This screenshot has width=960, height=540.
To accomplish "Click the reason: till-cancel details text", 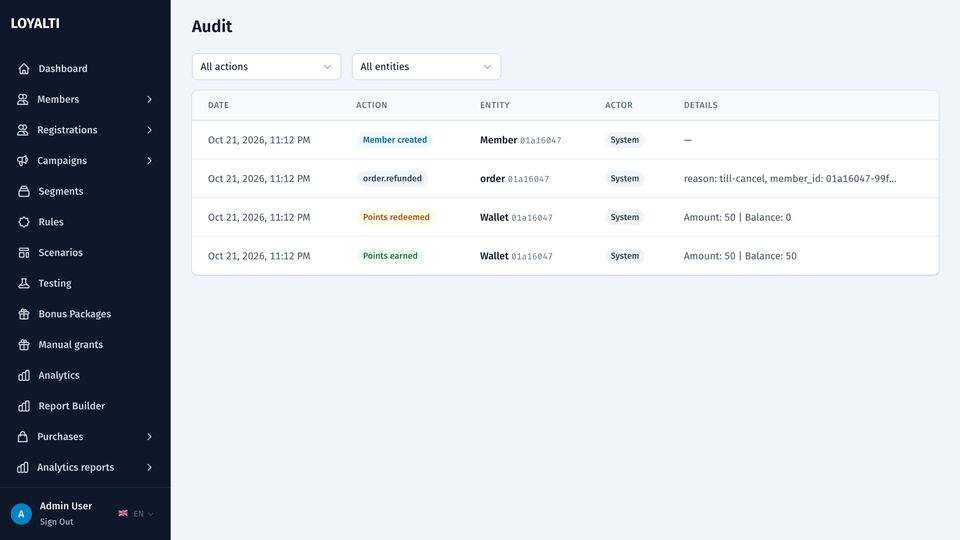I will (x=790, y=179).
